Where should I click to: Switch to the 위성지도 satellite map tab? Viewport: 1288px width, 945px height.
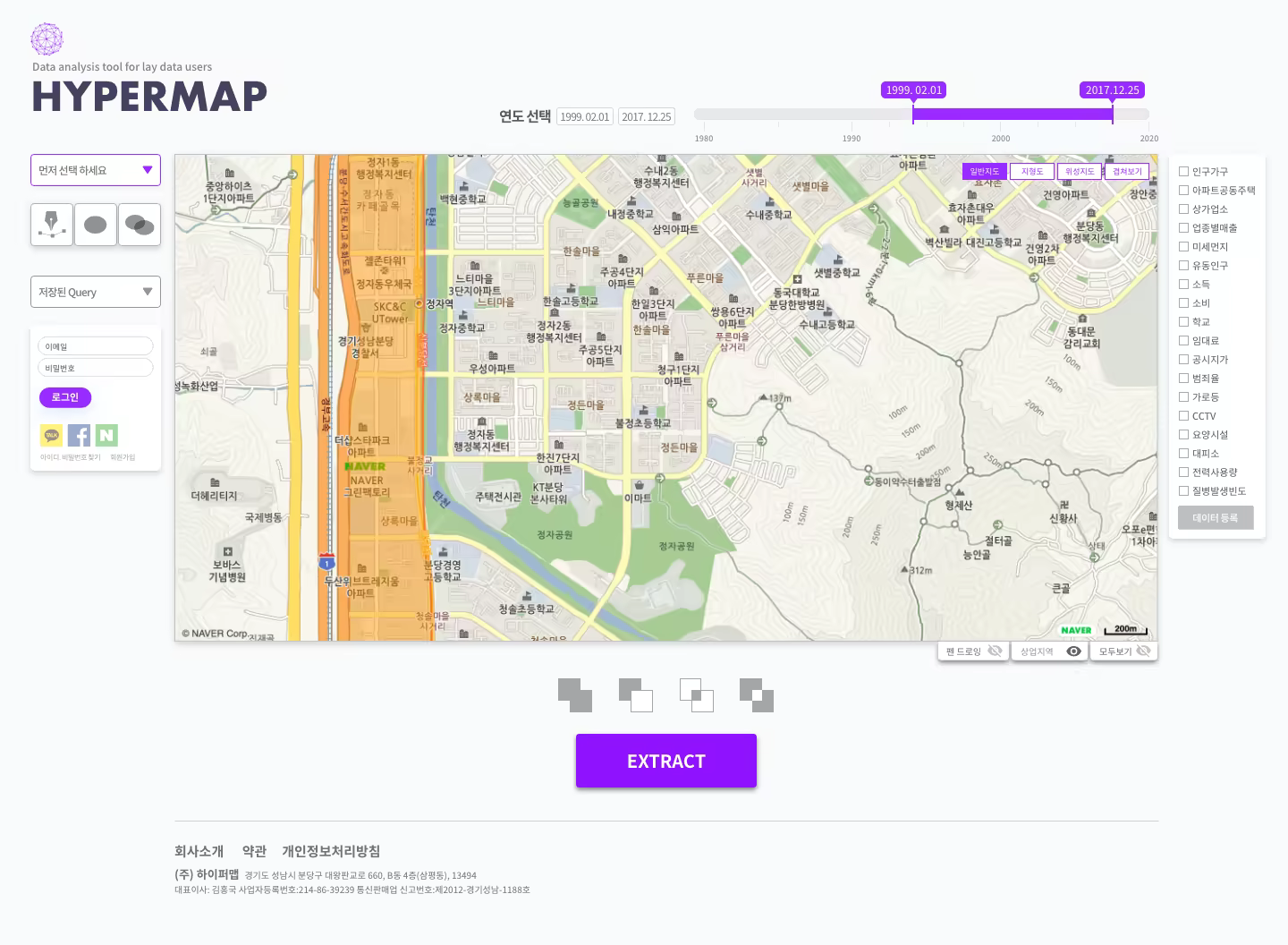click(x=1079, y=170)
